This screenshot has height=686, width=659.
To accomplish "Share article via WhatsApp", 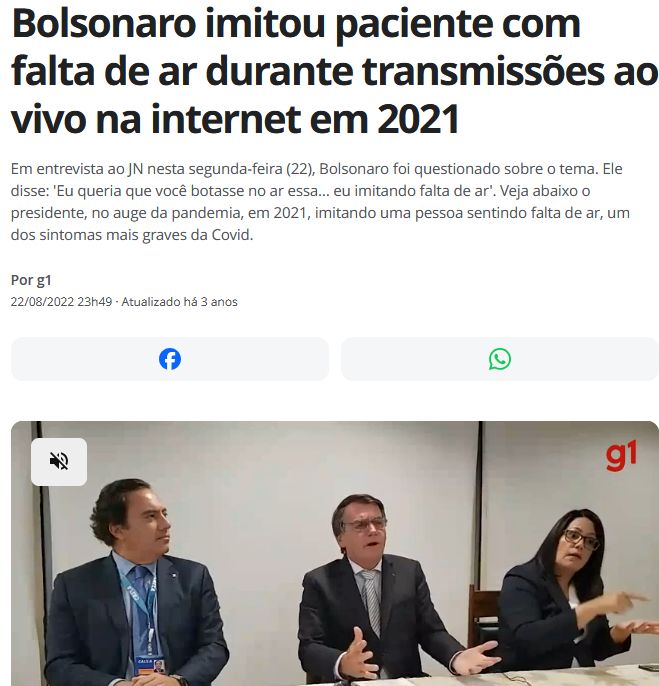I will click(500, 359).
